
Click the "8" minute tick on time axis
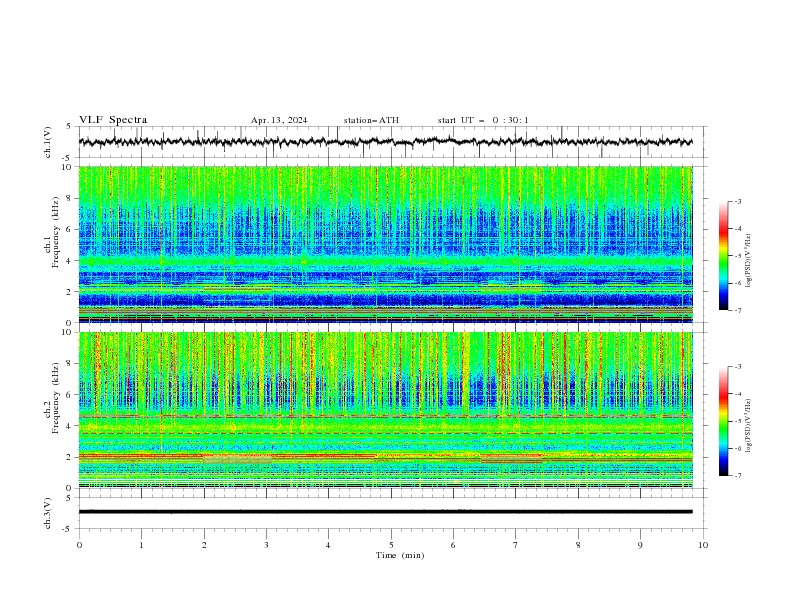578,545
